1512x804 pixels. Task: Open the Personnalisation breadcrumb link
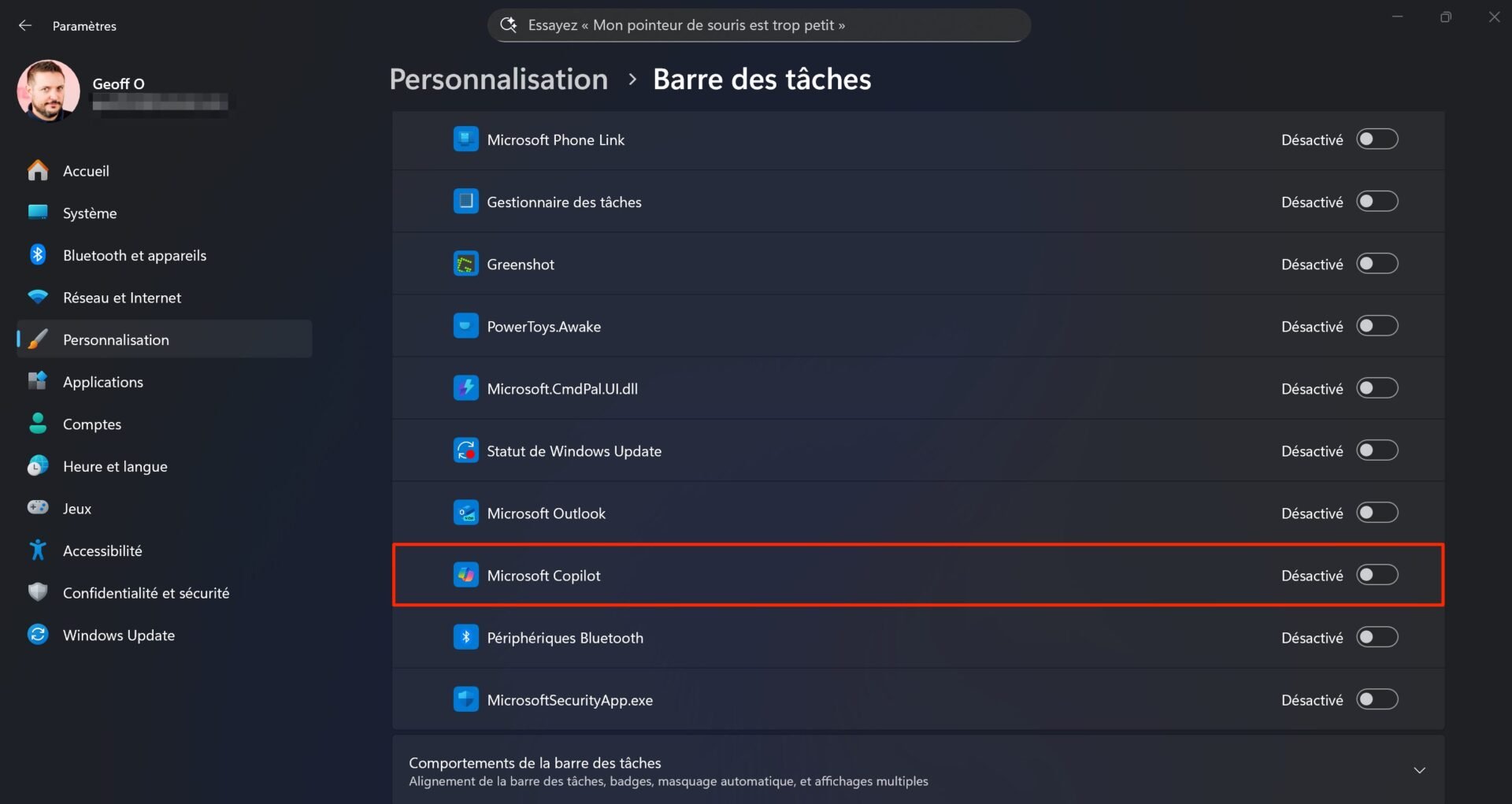click(x=498, y=79)
